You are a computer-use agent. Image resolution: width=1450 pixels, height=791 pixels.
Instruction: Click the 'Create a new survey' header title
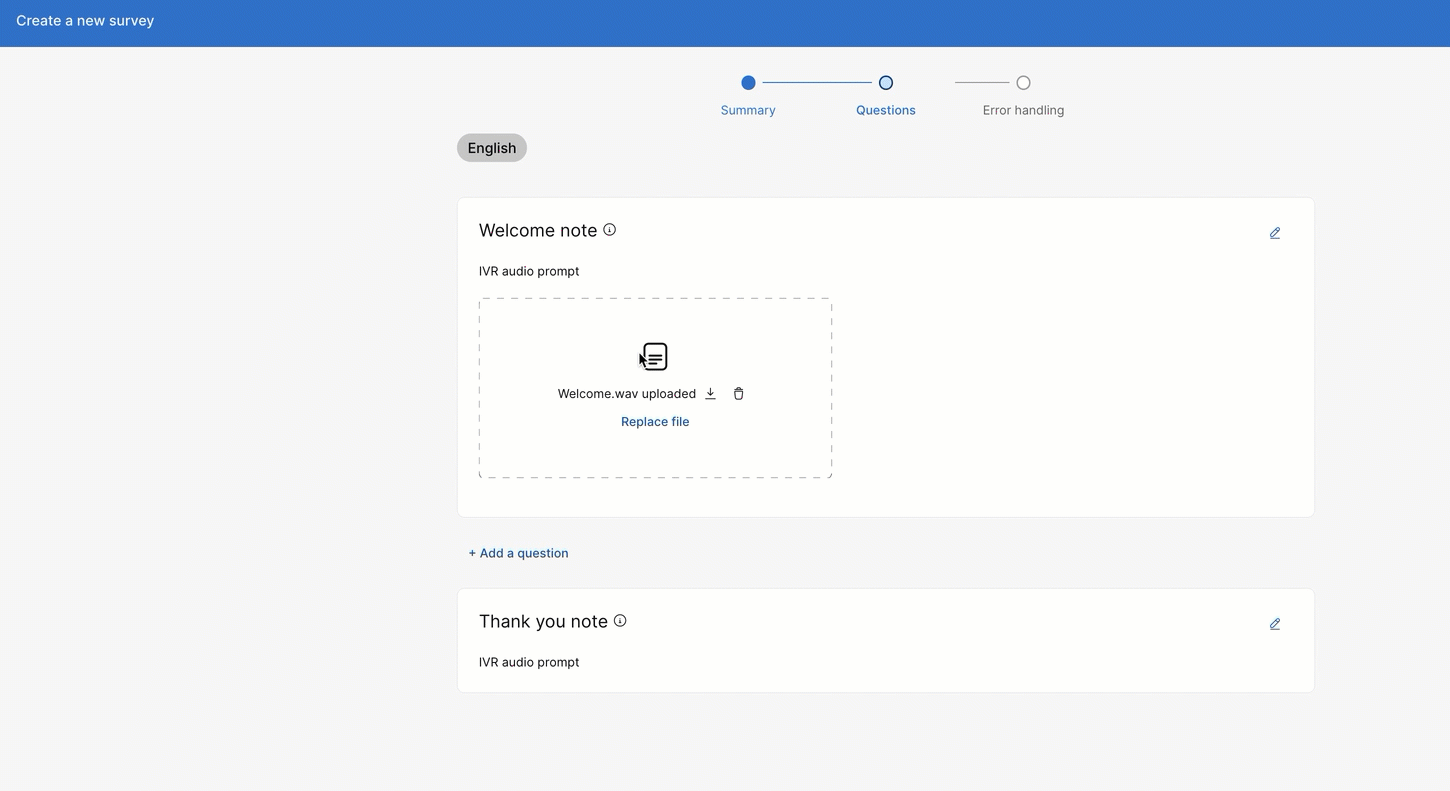point(85,21)
